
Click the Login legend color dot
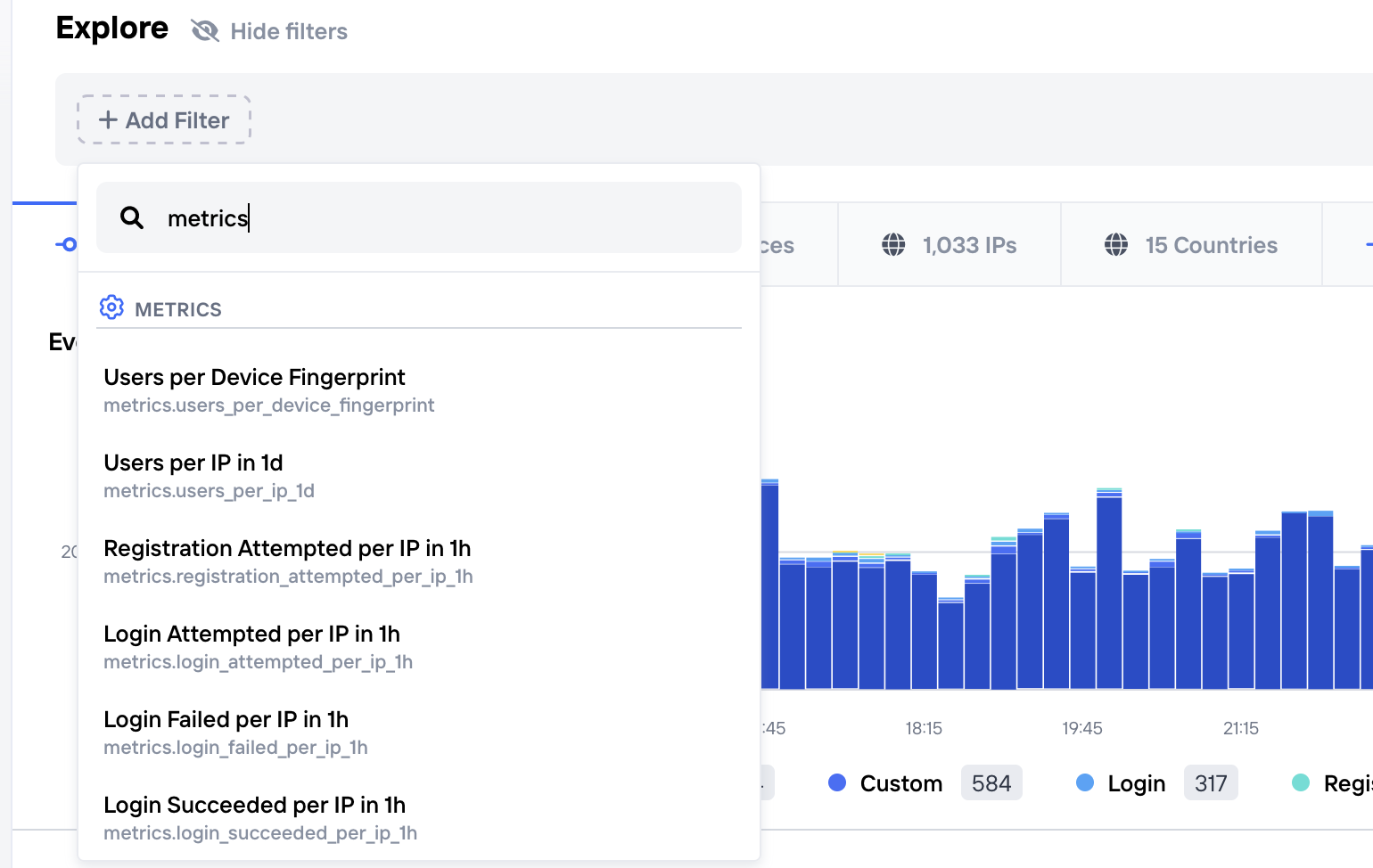coord(1085,782)
